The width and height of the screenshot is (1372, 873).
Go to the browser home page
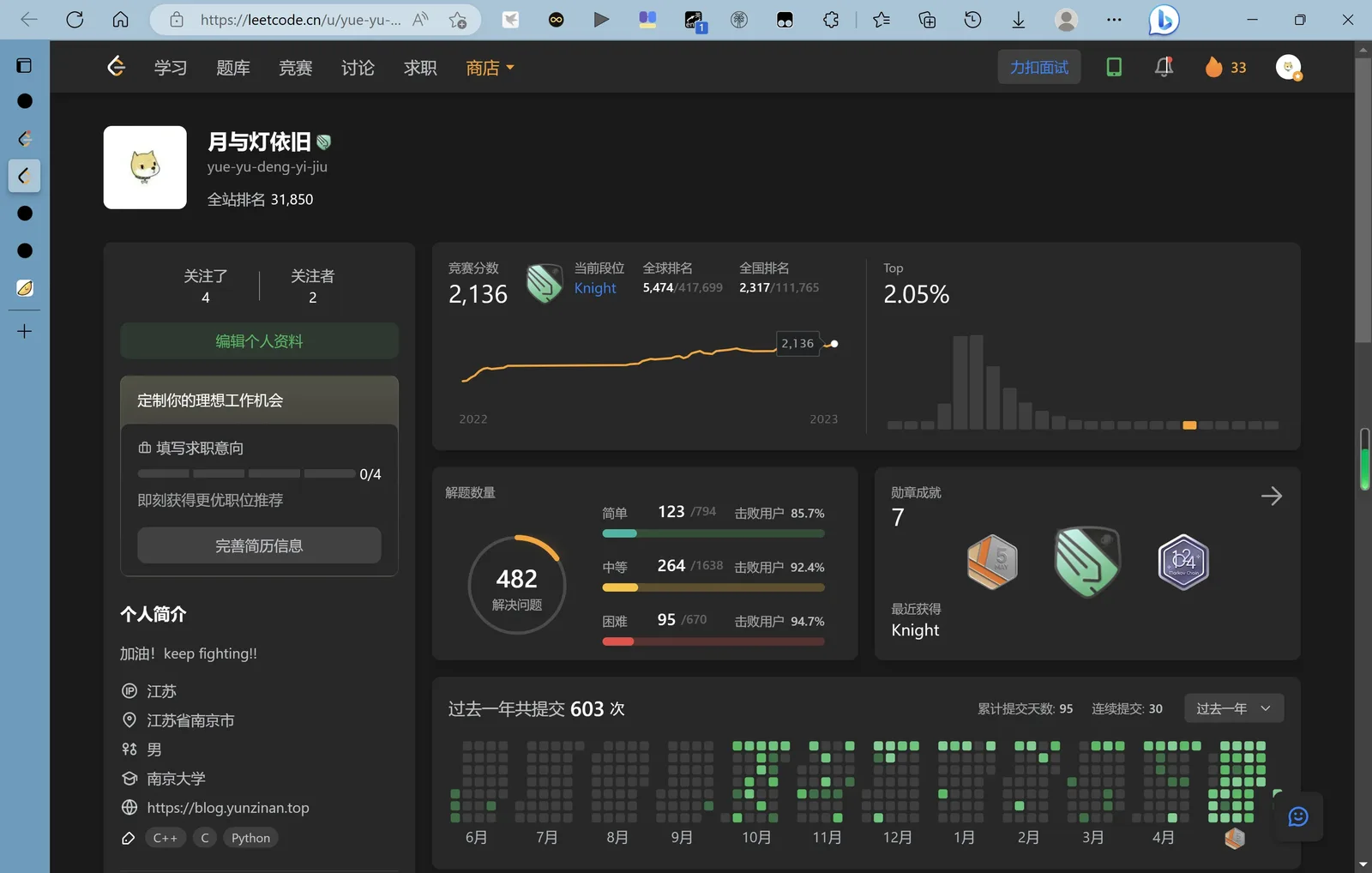pyautogui.click(x=121, y=20)
